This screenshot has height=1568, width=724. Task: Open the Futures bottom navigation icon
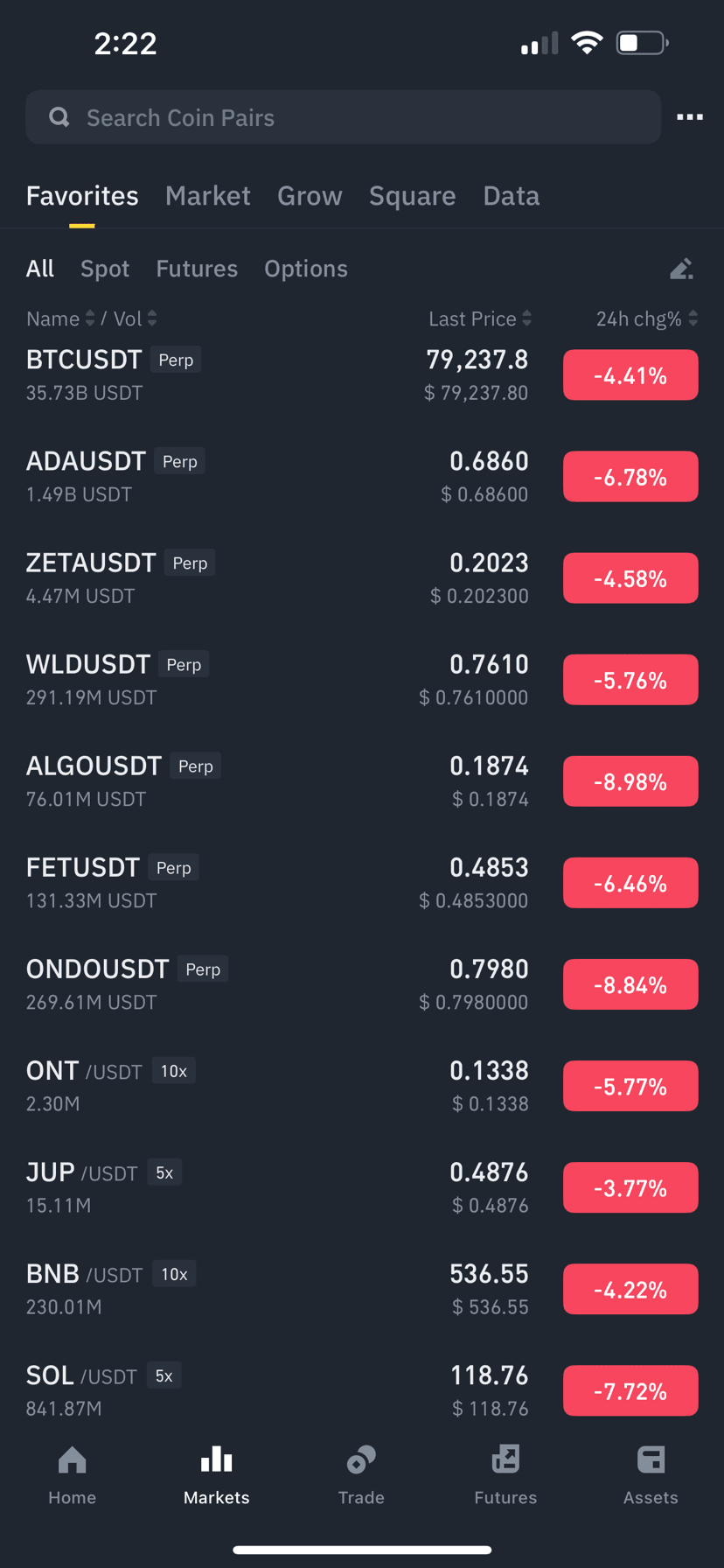[x=505, y=1459]
